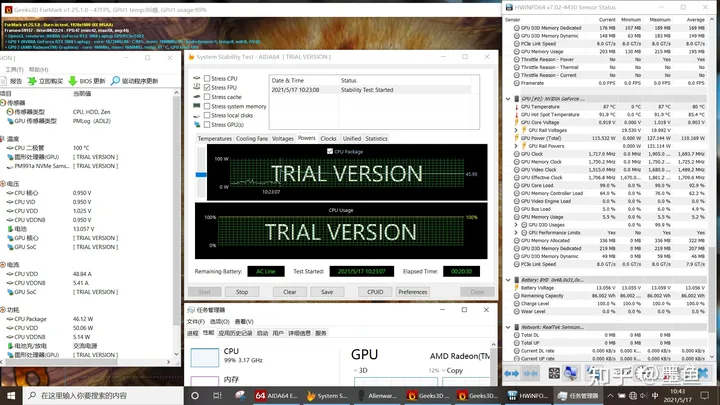
Task: Click the Preferences button
Action: pos(412,292)
